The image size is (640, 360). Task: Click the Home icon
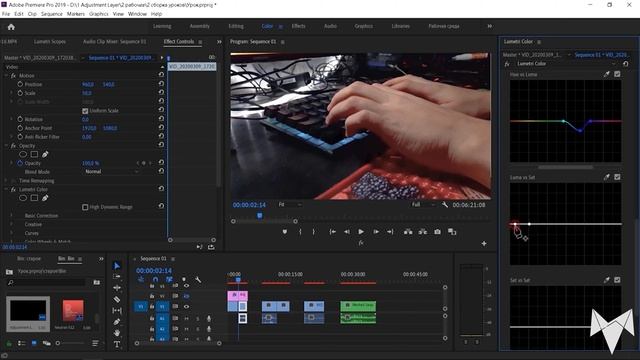(11, 27)
